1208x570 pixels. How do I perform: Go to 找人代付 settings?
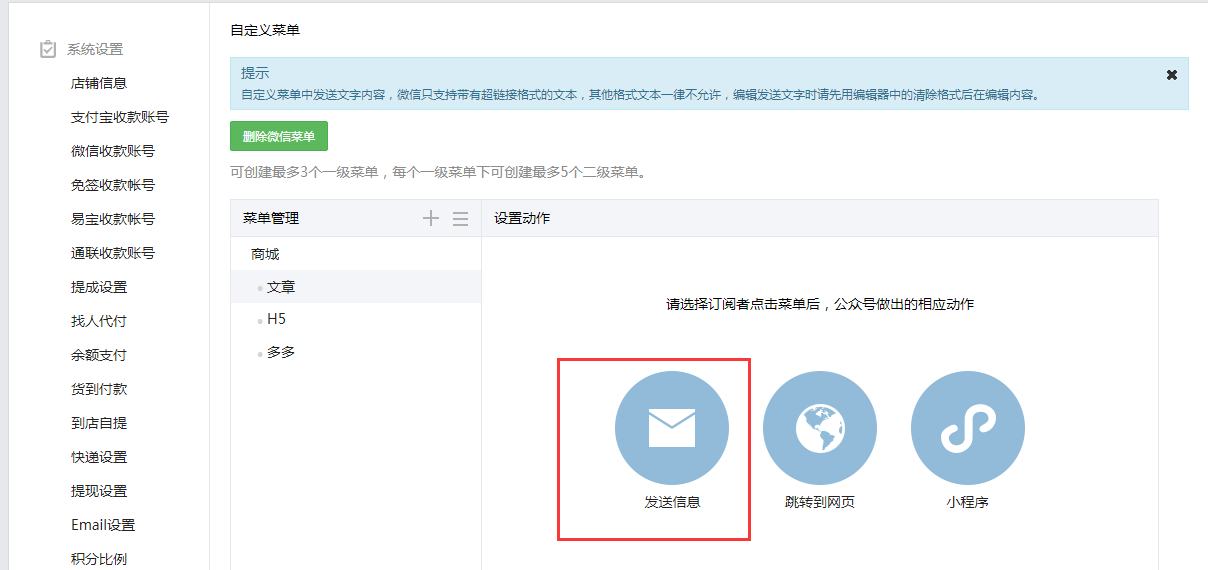[99, 321]
